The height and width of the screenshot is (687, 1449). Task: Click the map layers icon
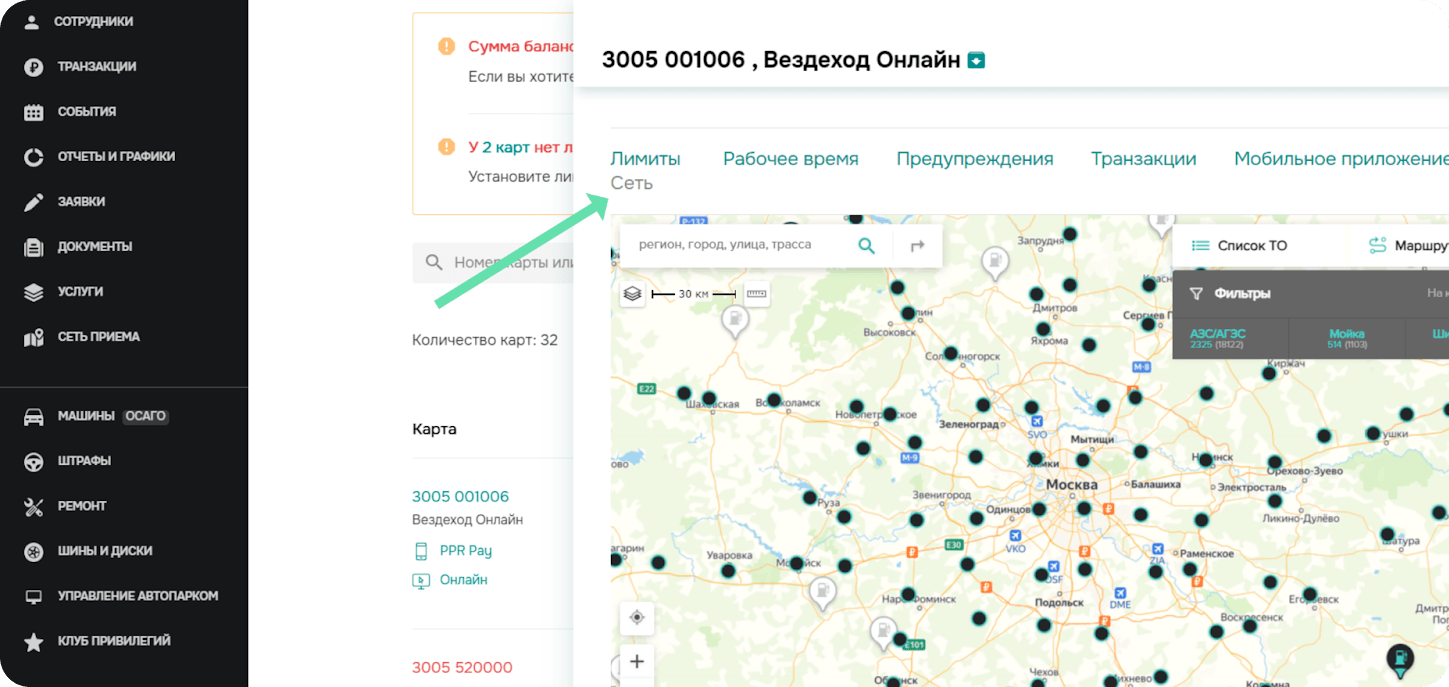click(632, 294)
